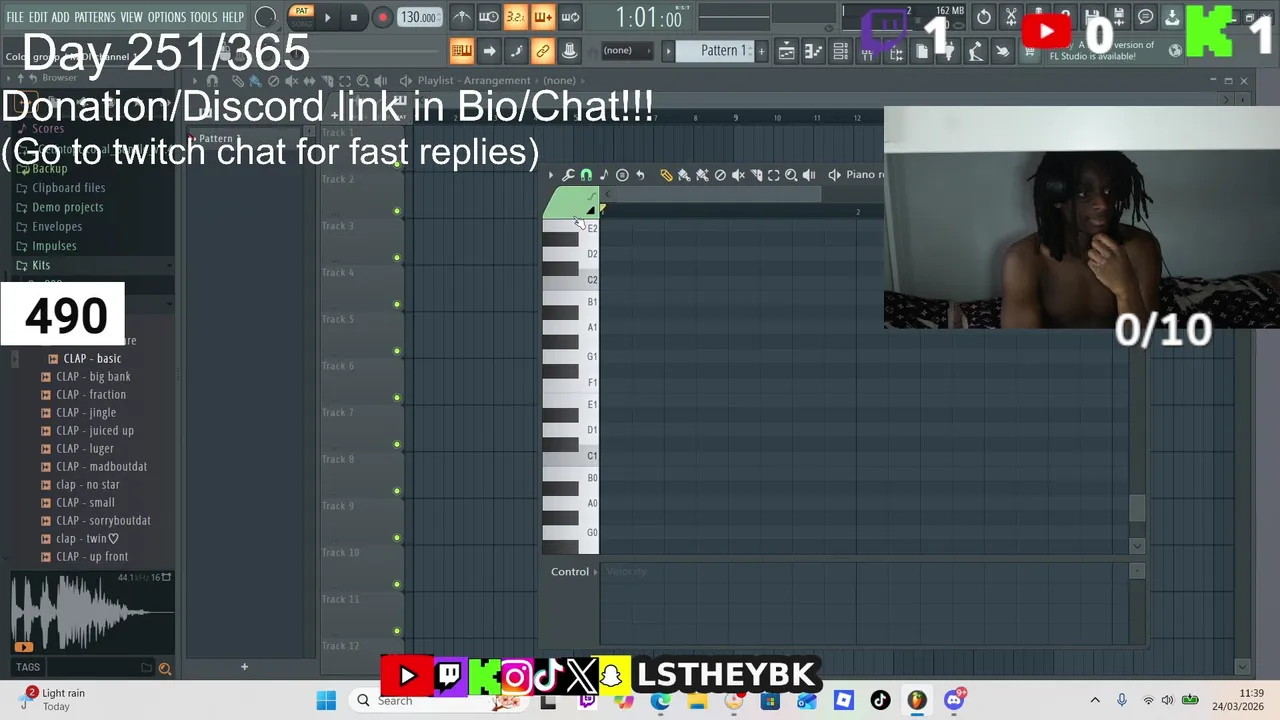Image resolution: width=1280 pixels, height=720 pixels.
Task: Click the piano roll undo arrow icon
Action: pos(640,175)
